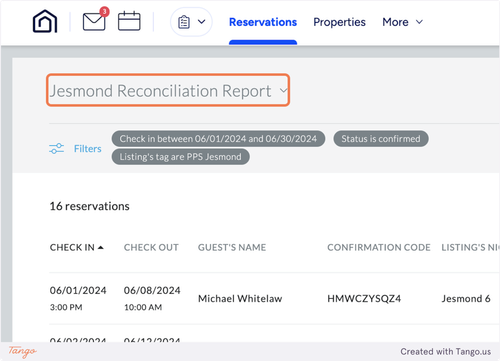Image resolution: width=500 pixels, height=361 pixels.
Task: Select check-in date 06/01/2024
Action: tap(78, 291)
